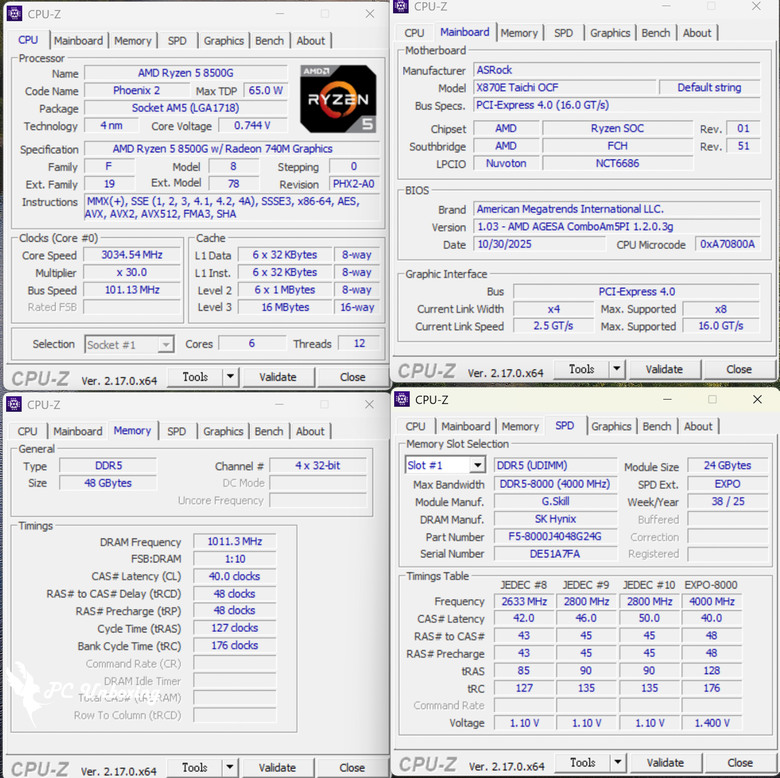Click Tools button in the CPU window

coord(195,377)
